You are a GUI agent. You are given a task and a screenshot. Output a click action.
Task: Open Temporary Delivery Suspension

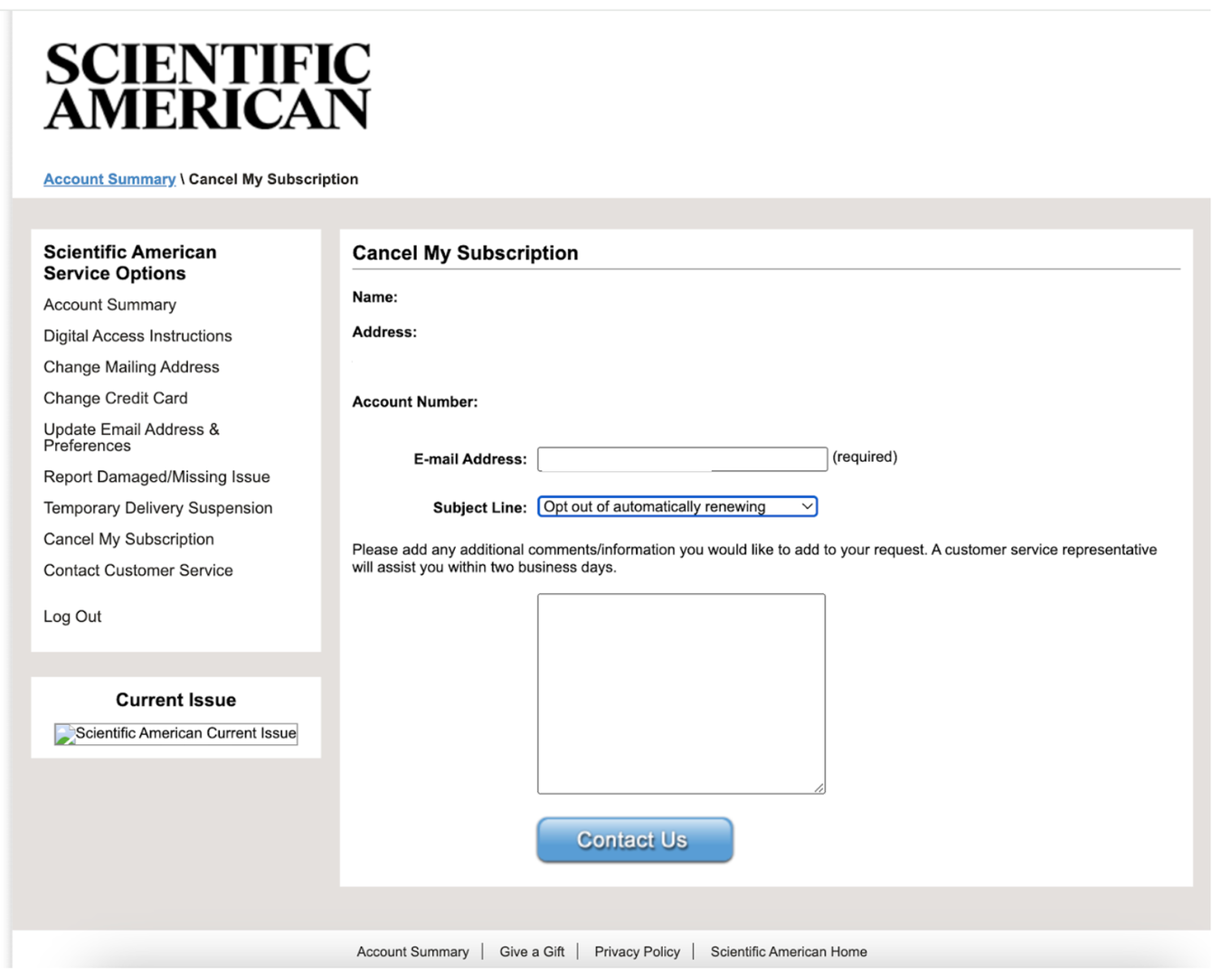[157, 508]
